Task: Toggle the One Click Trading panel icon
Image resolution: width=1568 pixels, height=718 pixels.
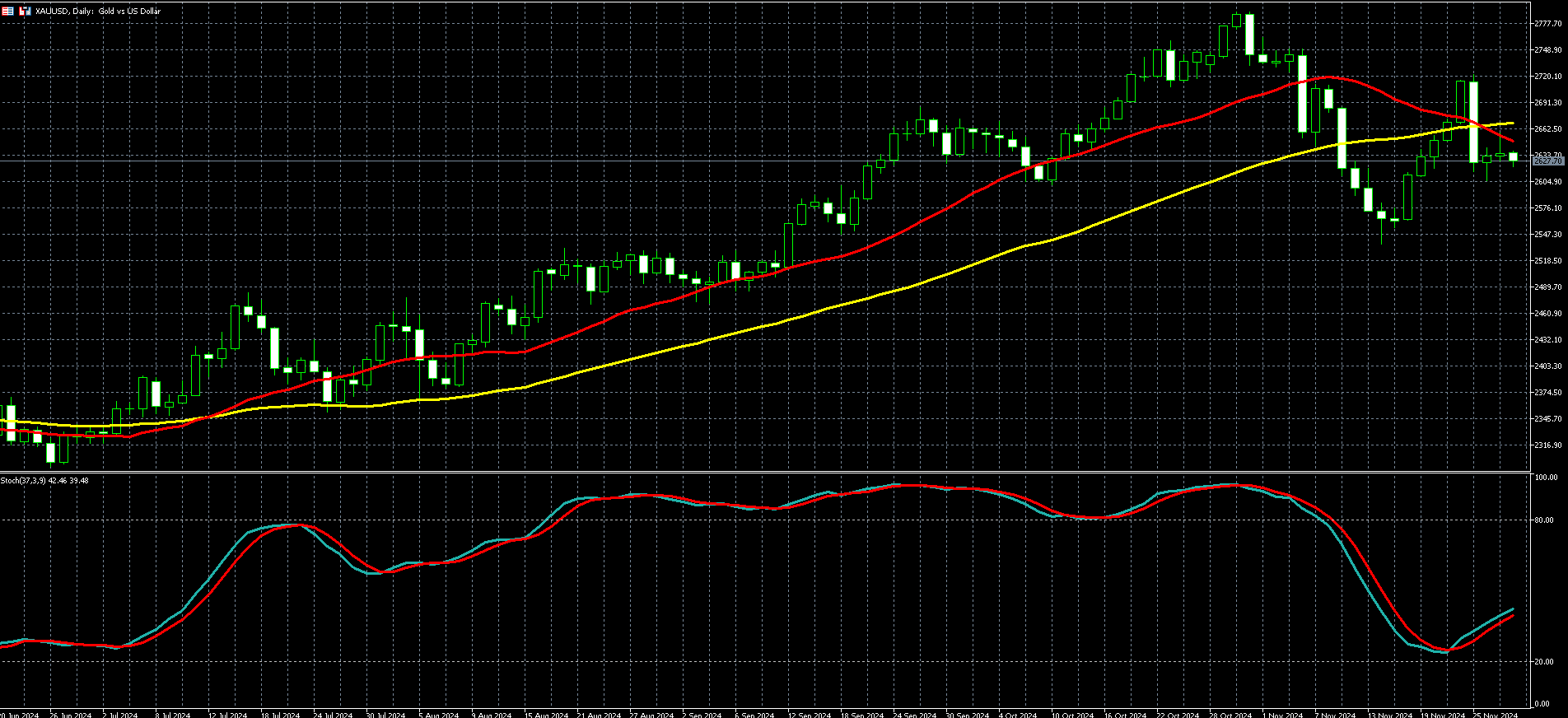Action: [x=26, y=11]
